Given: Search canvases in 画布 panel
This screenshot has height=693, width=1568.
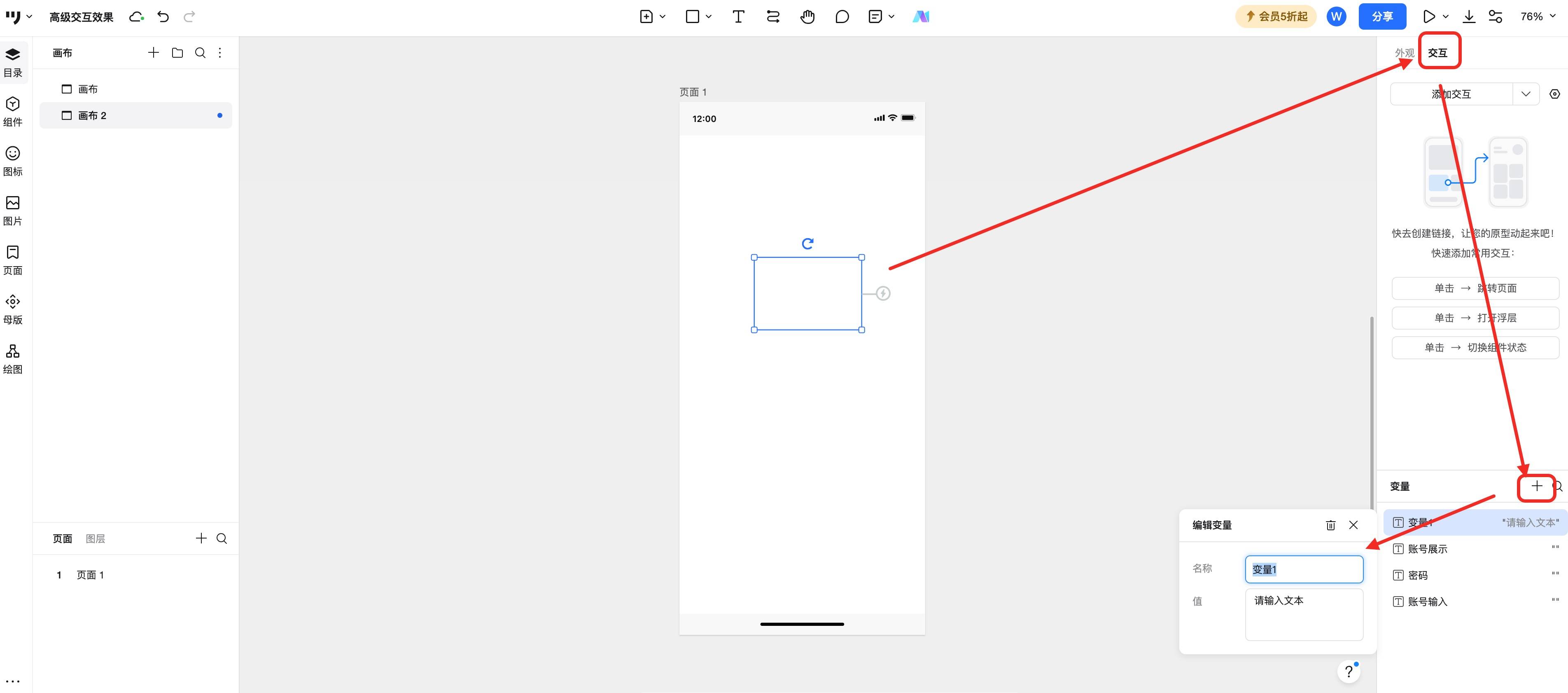Looking at the screenshot, I should [x=200, y=53].
